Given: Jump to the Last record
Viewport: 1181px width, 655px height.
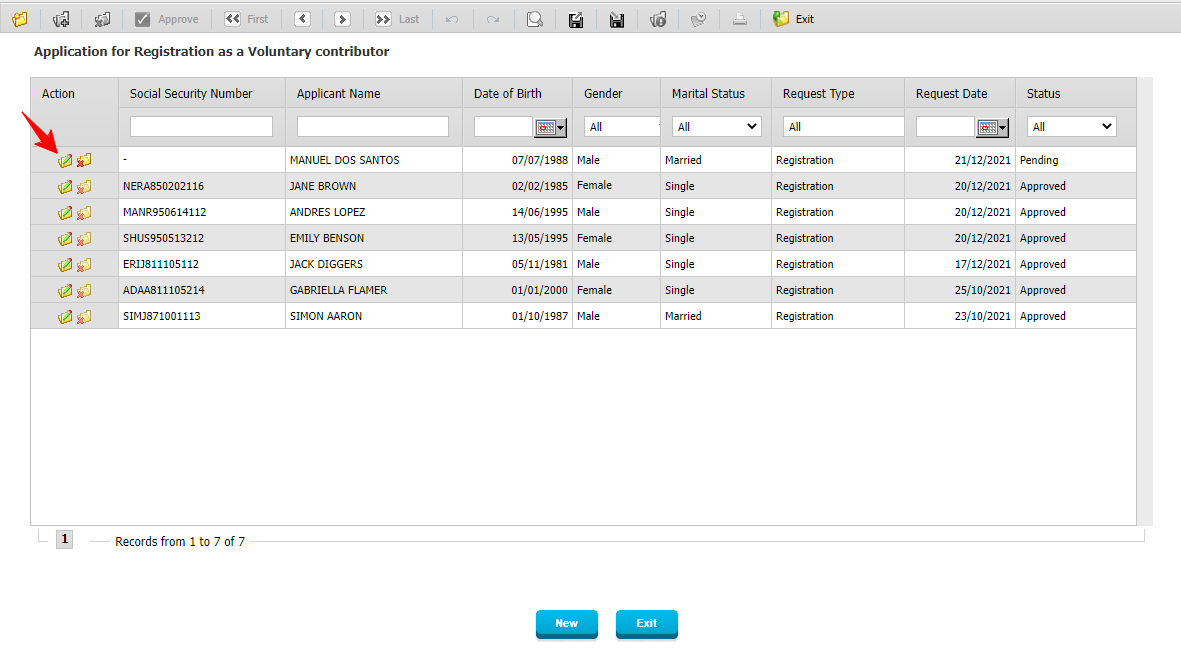Looking at the screenshot, I should (398, 19).
